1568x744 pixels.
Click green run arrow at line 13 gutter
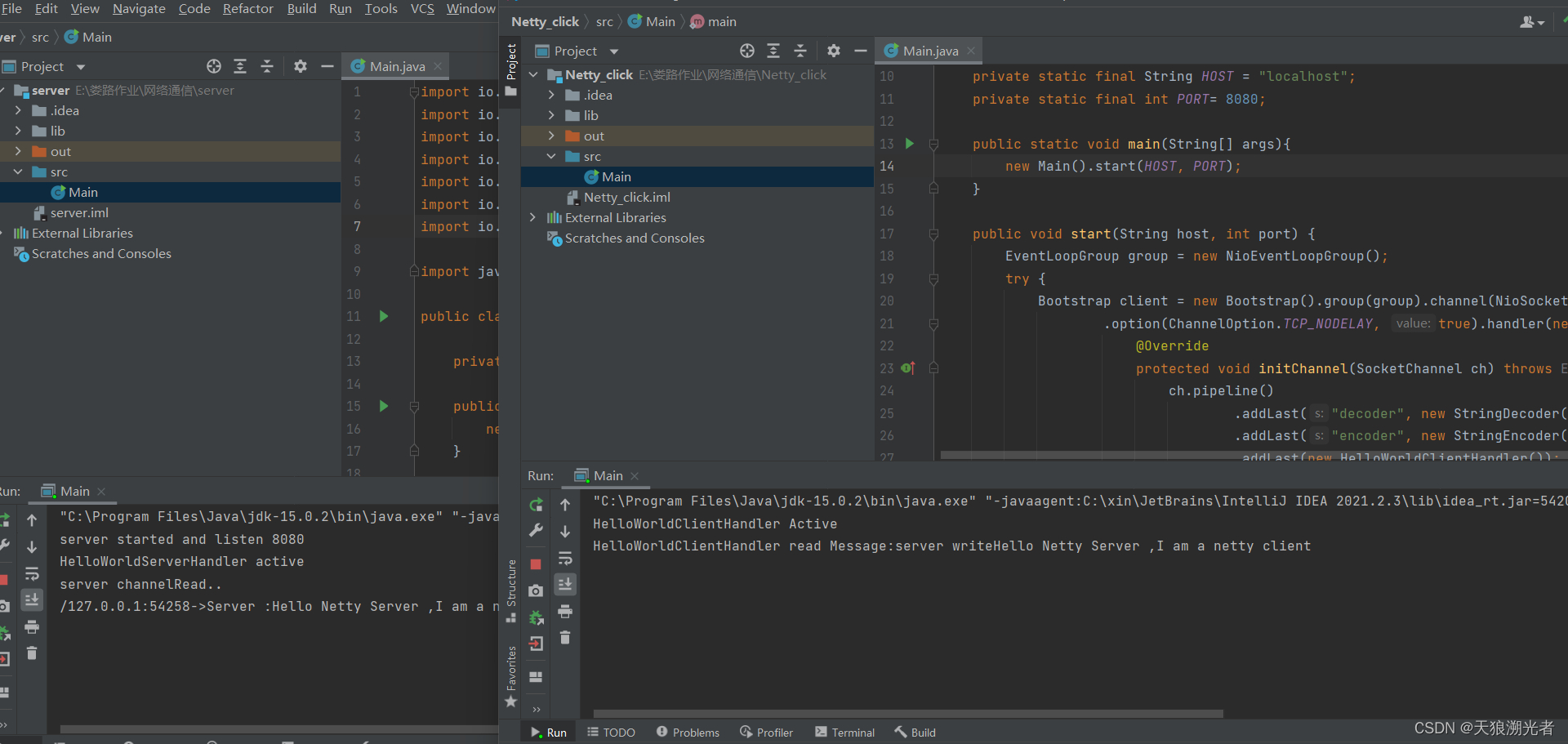[x=910, y=144]
